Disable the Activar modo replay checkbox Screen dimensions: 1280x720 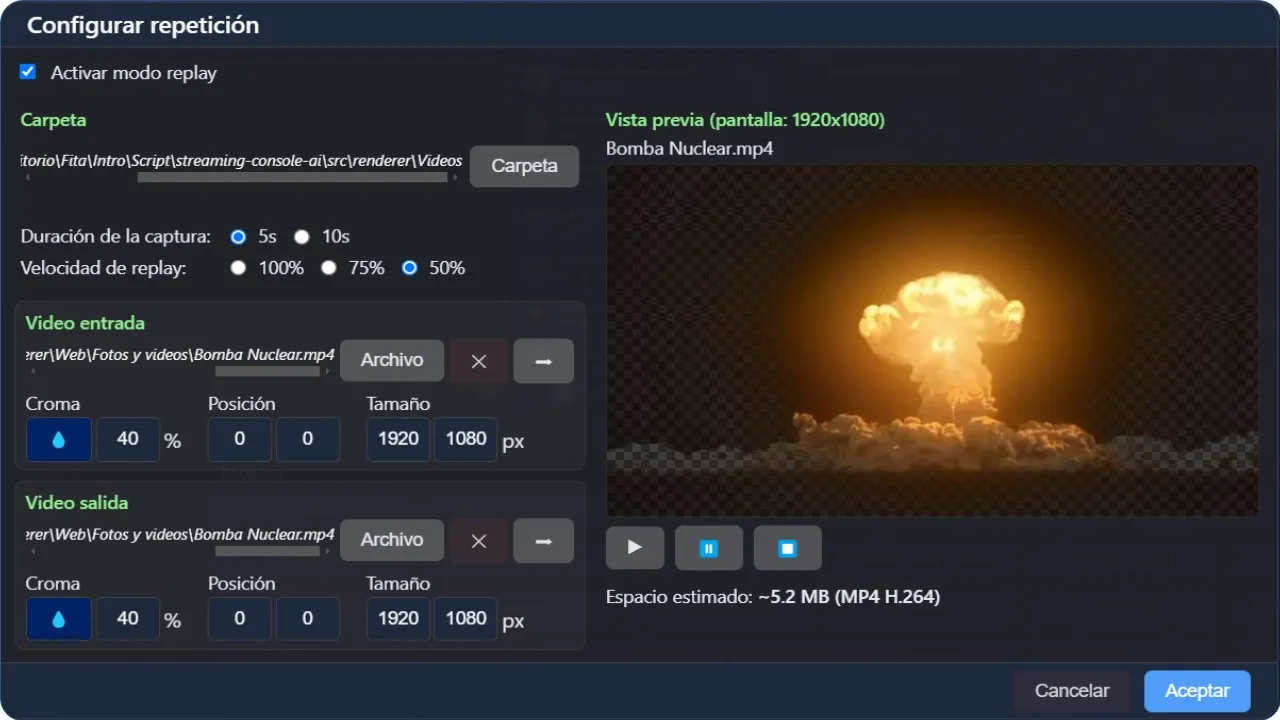[27, 71]
